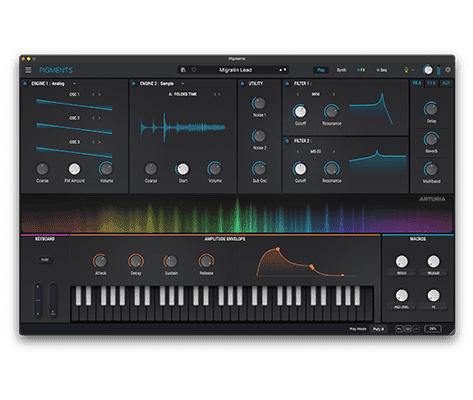Viewport: 473px width, 400px height.
Task: Open dropdown chevron beside the lightbulb
Action: (413, 70)
